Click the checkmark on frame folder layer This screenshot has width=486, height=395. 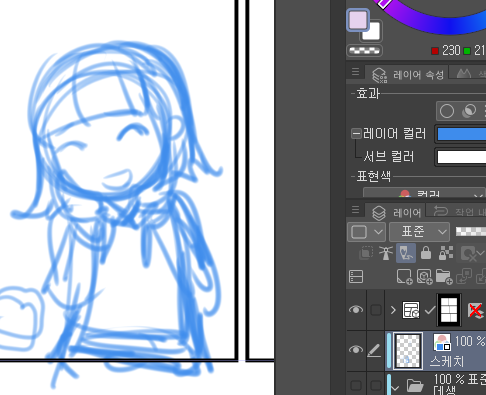(x=430, y=310)
